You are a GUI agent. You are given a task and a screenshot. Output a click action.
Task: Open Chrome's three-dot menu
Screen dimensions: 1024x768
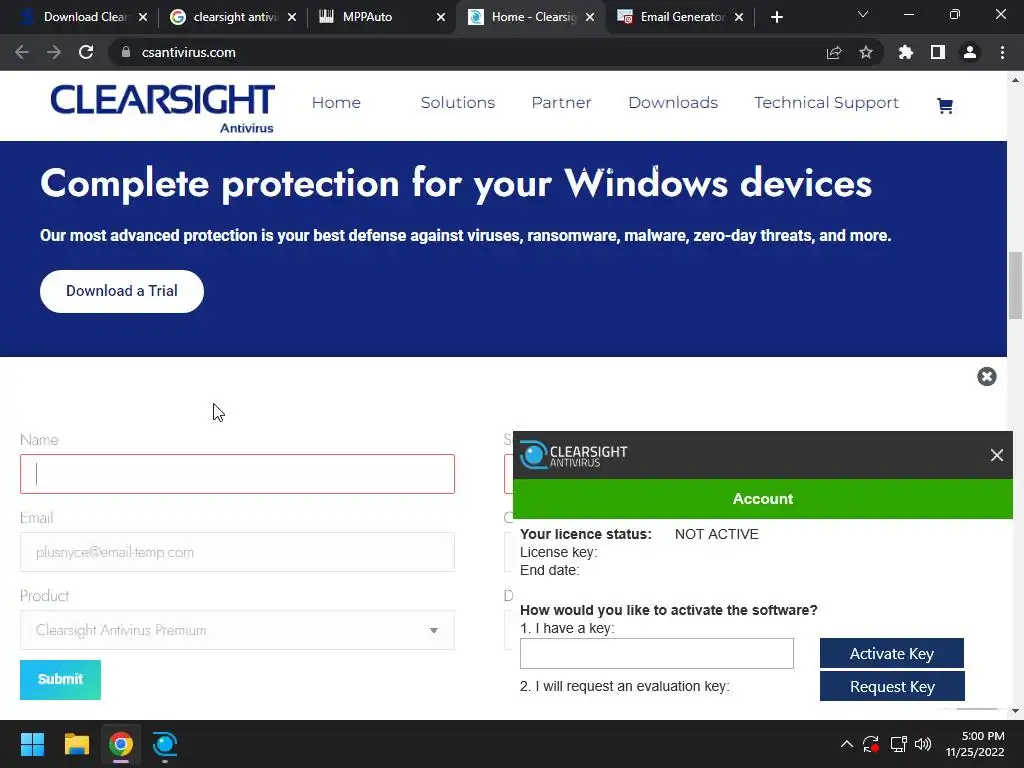tap(1002, 52)
